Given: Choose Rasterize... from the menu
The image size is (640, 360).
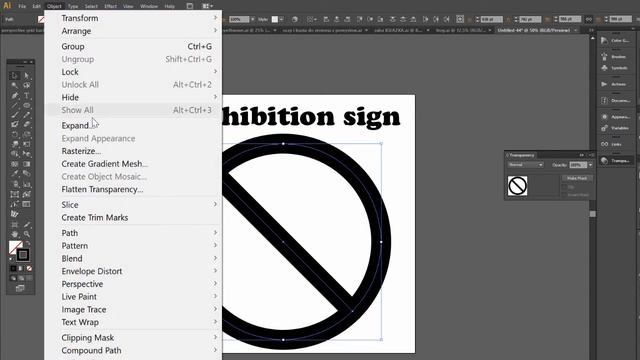Looking at the screenshot, I should click(x=133, y=151).
